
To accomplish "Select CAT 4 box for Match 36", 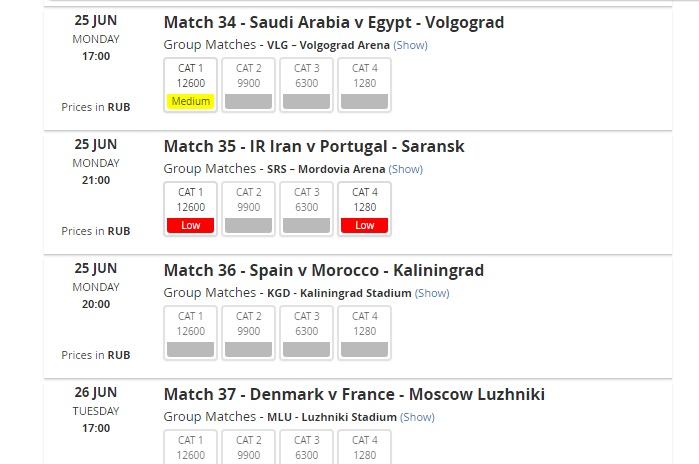I will click(x=364, y=332).
